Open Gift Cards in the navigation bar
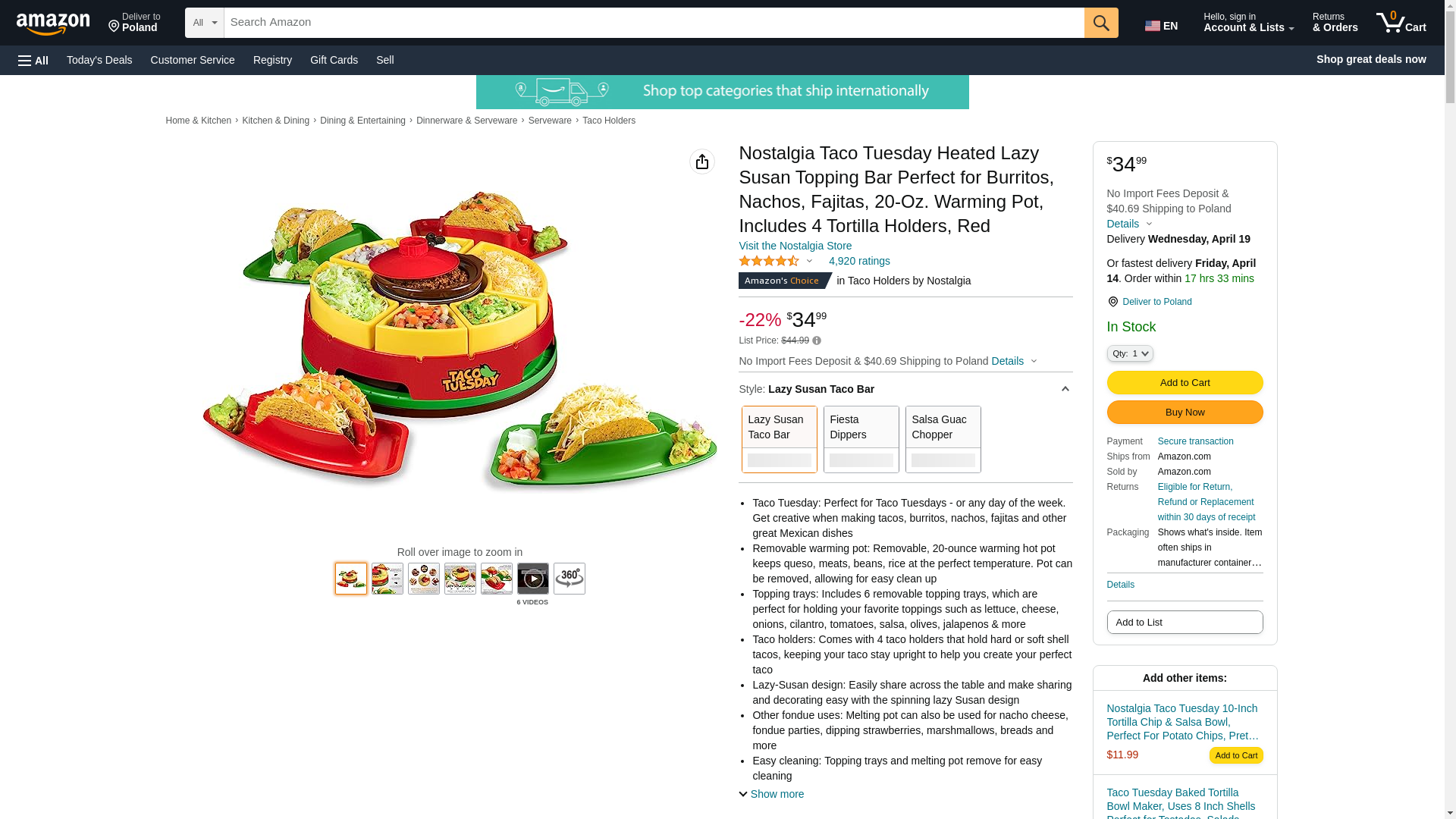Viewport: 1456px width, 819px height. pyautogui.click(x=334, y=60)
